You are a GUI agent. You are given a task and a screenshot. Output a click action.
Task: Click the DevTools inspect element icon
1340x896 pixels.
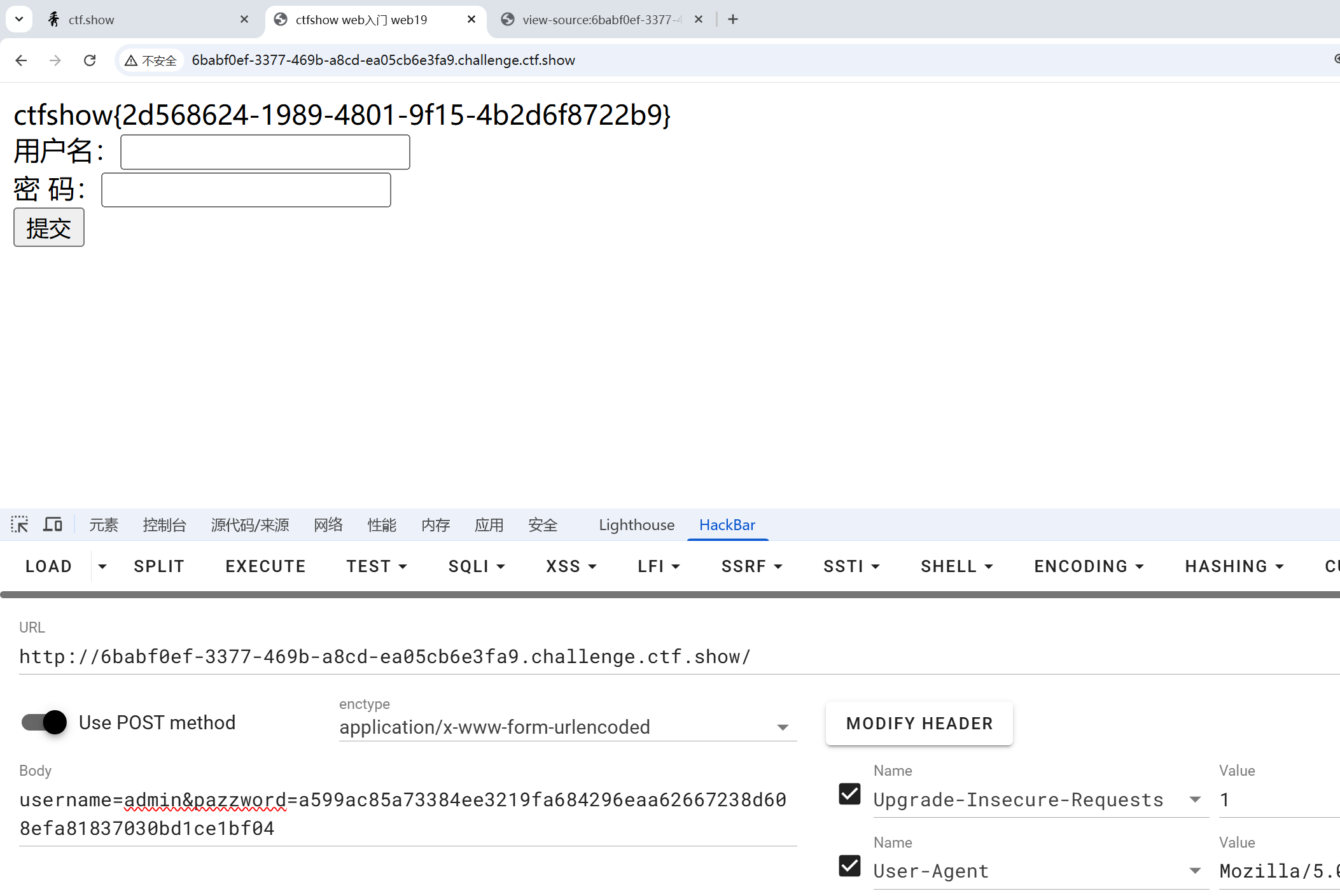pos(20,524)
